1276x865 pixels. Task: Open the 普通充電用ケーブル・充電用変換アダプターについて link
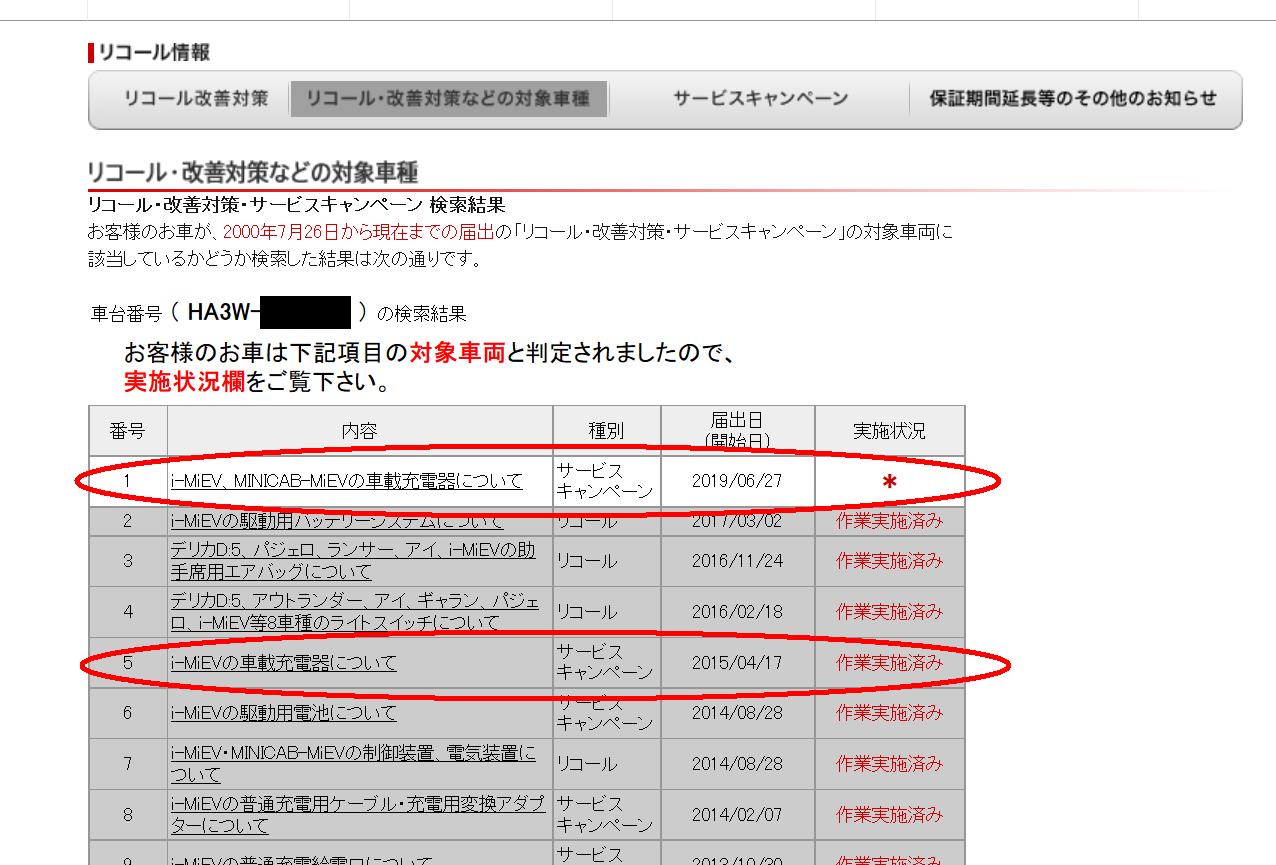click(x=357, y=815)
